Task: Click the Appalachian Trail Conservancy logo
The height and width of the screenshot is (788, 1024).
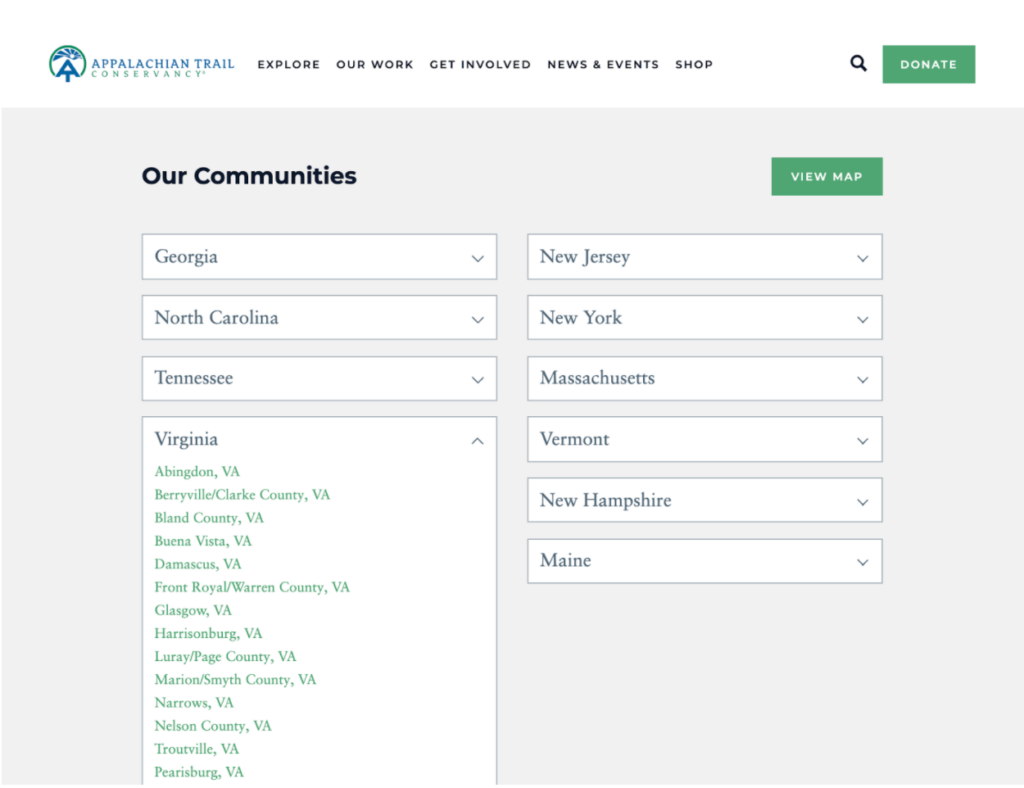Action: [x=141, y=64]
